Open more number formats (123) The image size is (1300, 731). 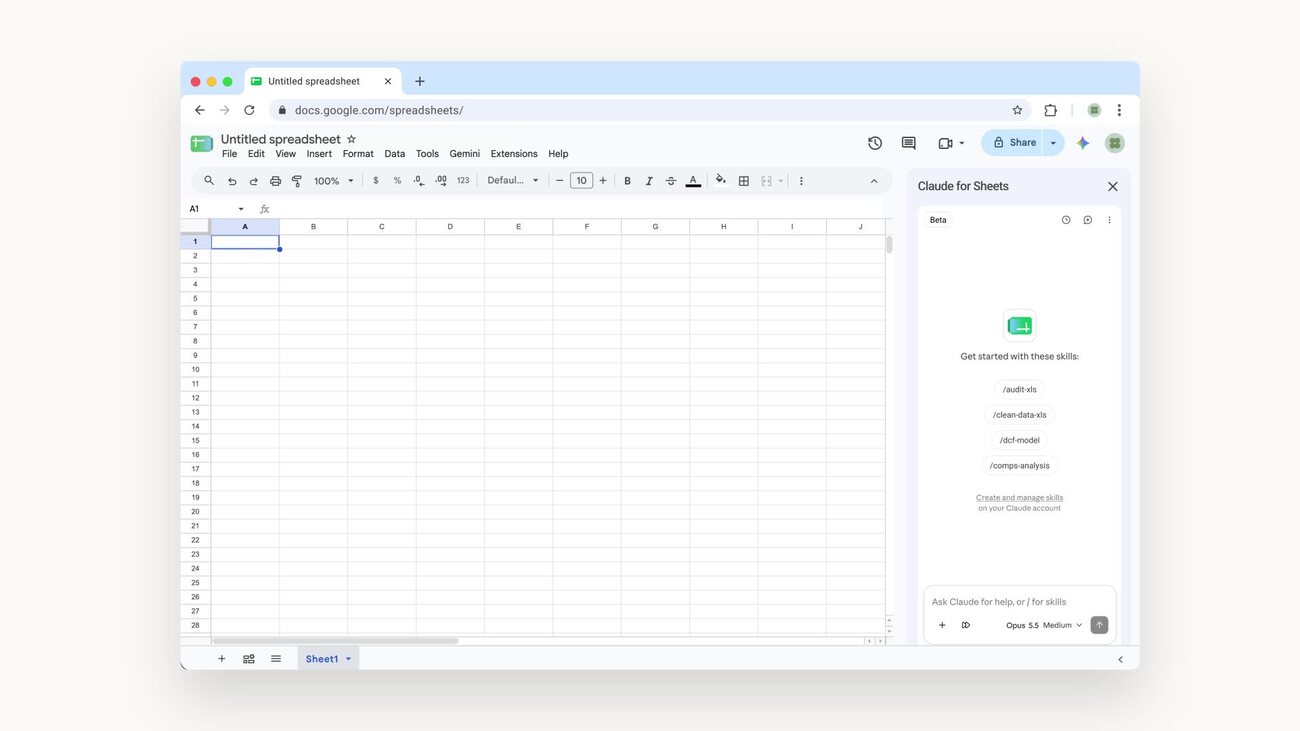(x=463, y=181)
